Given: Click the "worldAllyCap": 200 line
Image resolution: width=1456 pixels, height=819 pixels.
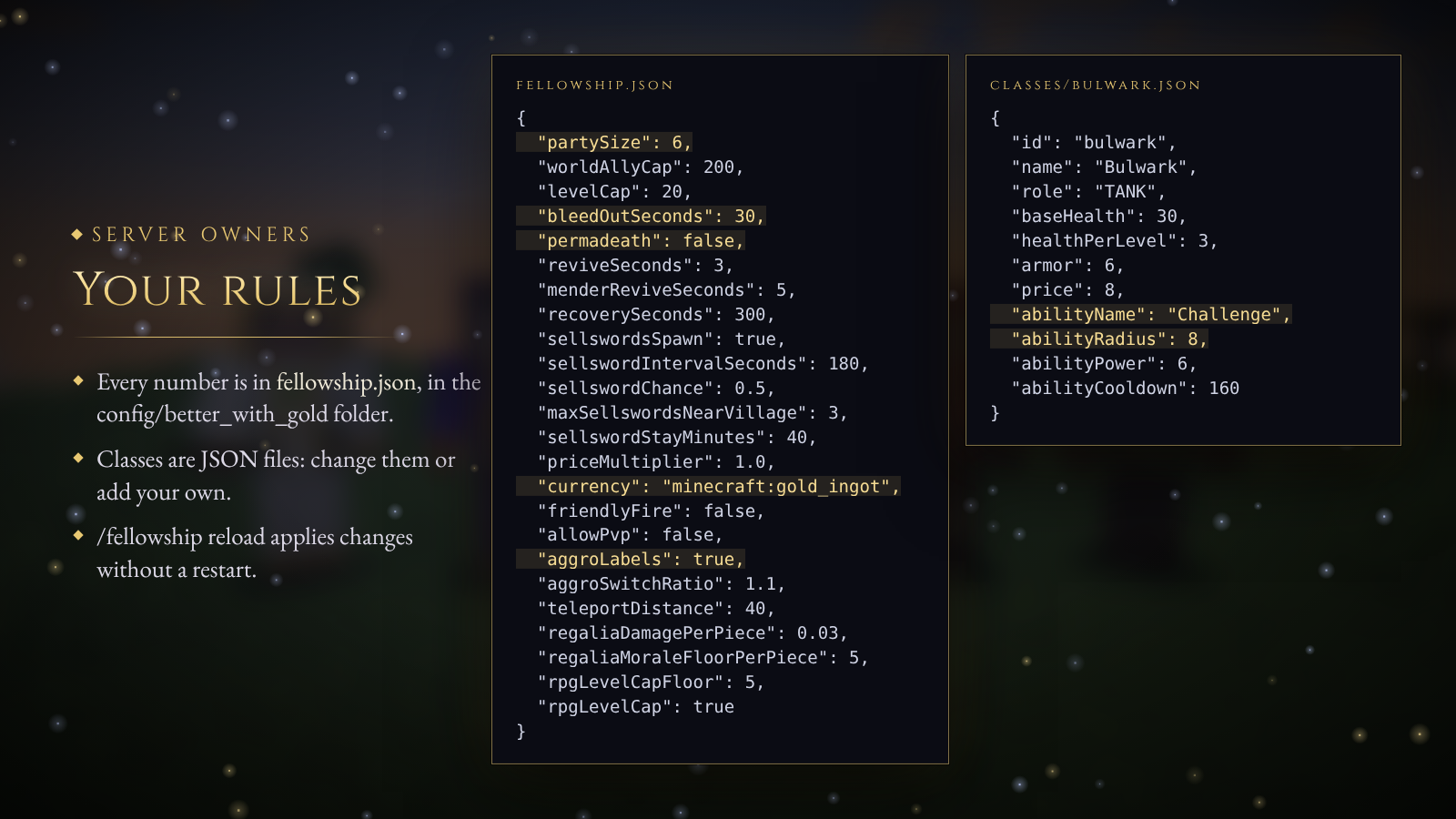Looking at the screenshot, I should (x=641, y=167).
